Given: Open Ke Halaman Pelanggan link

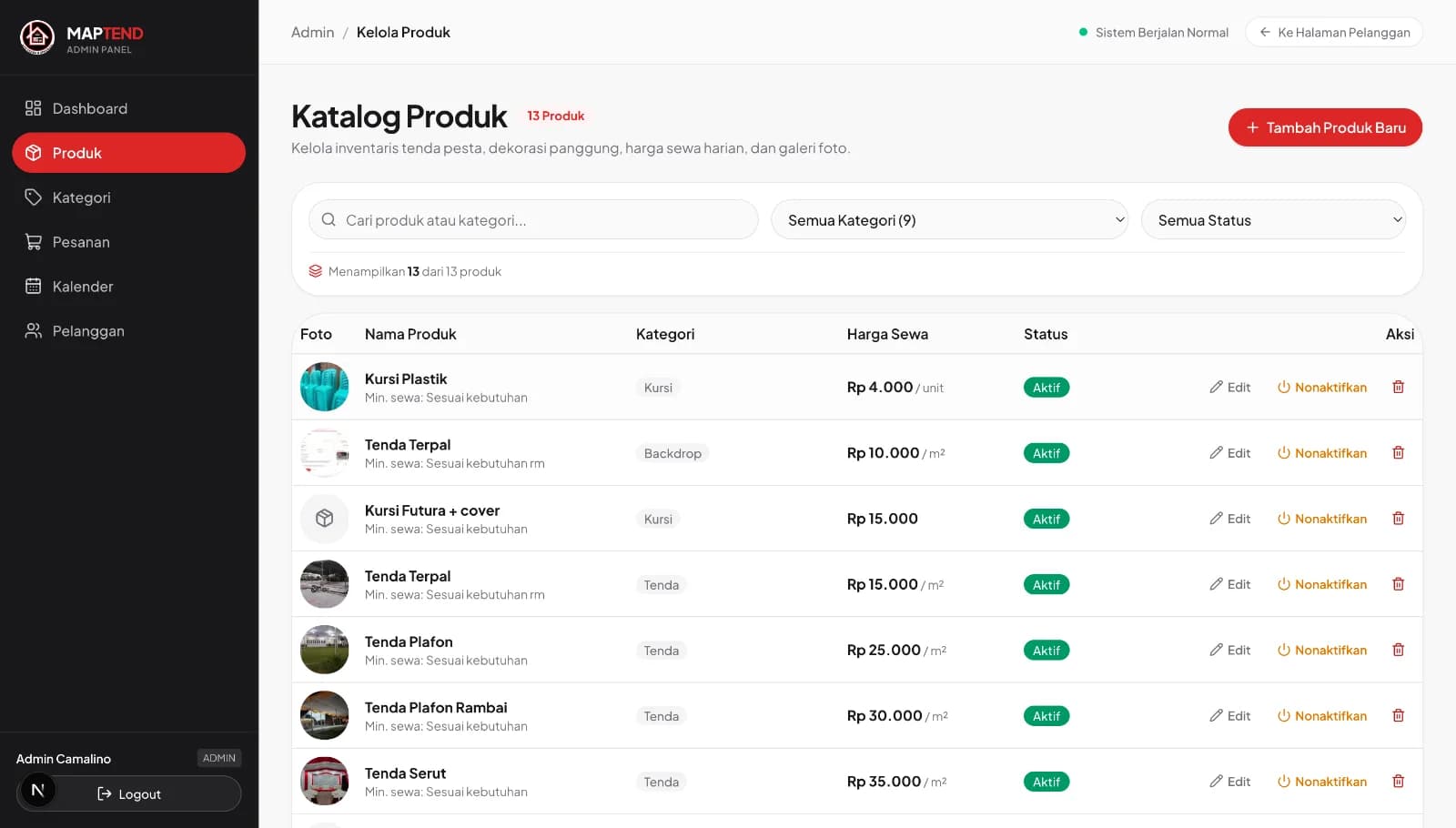Looking at the screenshot, I should tap(1334, 32).
